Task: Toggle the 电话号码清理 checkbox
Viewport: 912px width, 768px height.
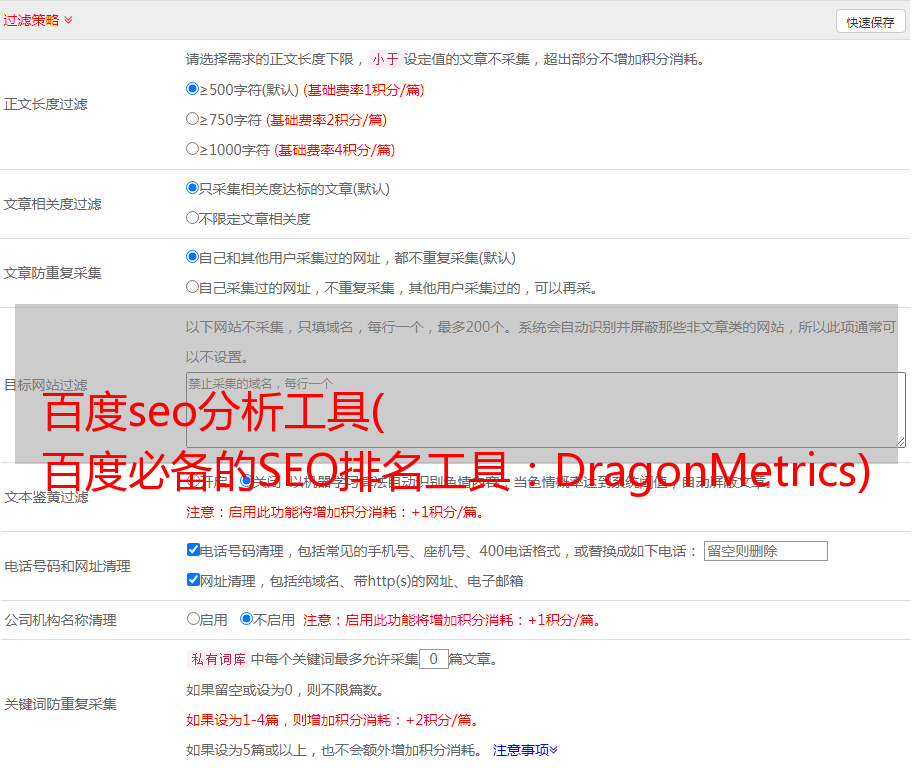Action: click(x=193, y=550)
